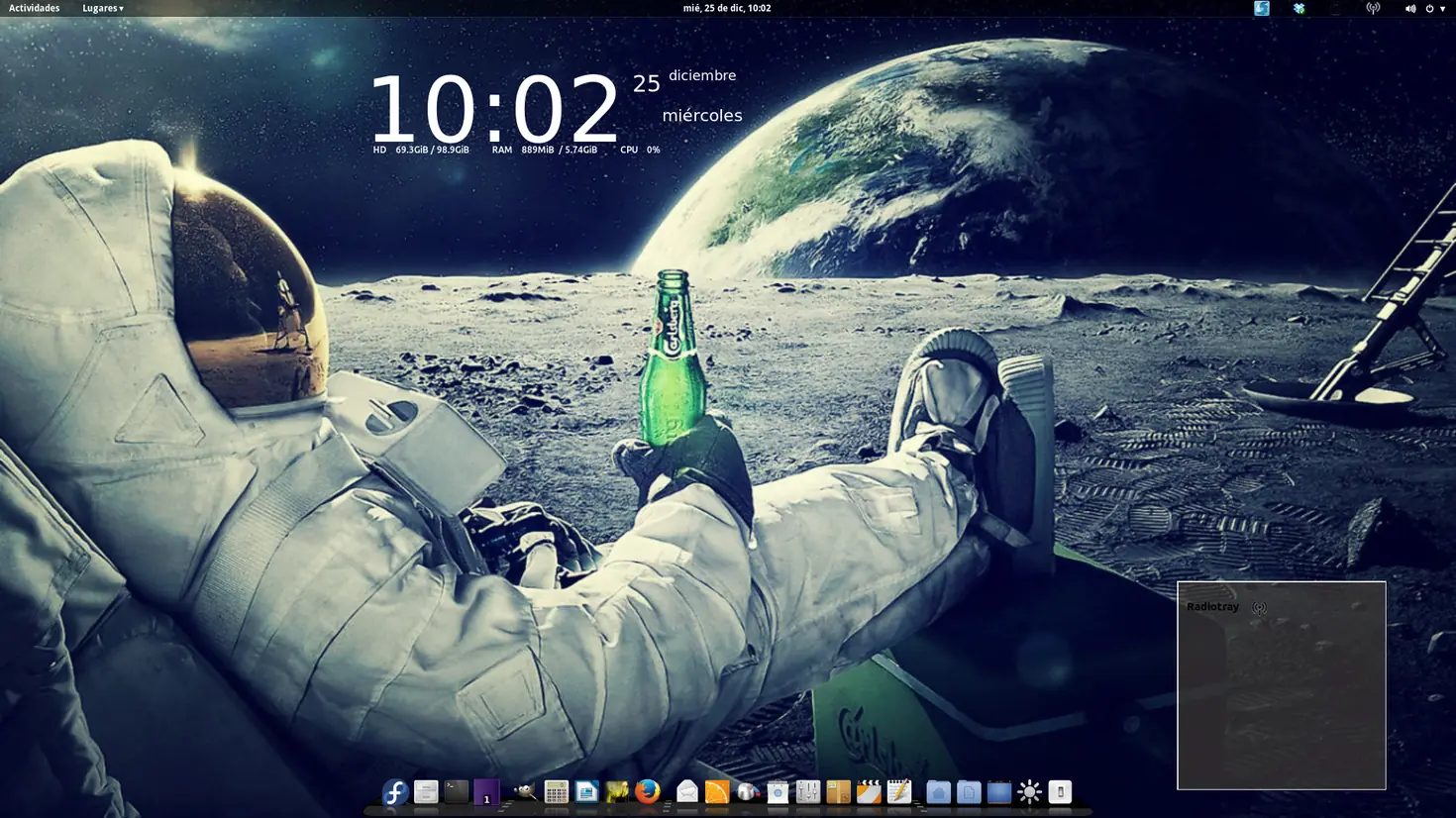Open the home folder icon in the dock
The width and height of the screenshot is (1456, 818).
coord(939,792)
